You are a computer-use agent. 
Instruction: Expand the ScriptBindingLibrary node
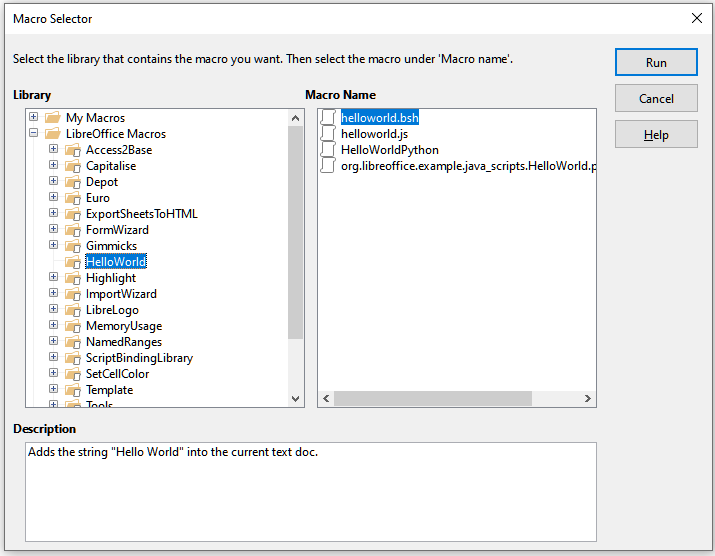[53, 357]
